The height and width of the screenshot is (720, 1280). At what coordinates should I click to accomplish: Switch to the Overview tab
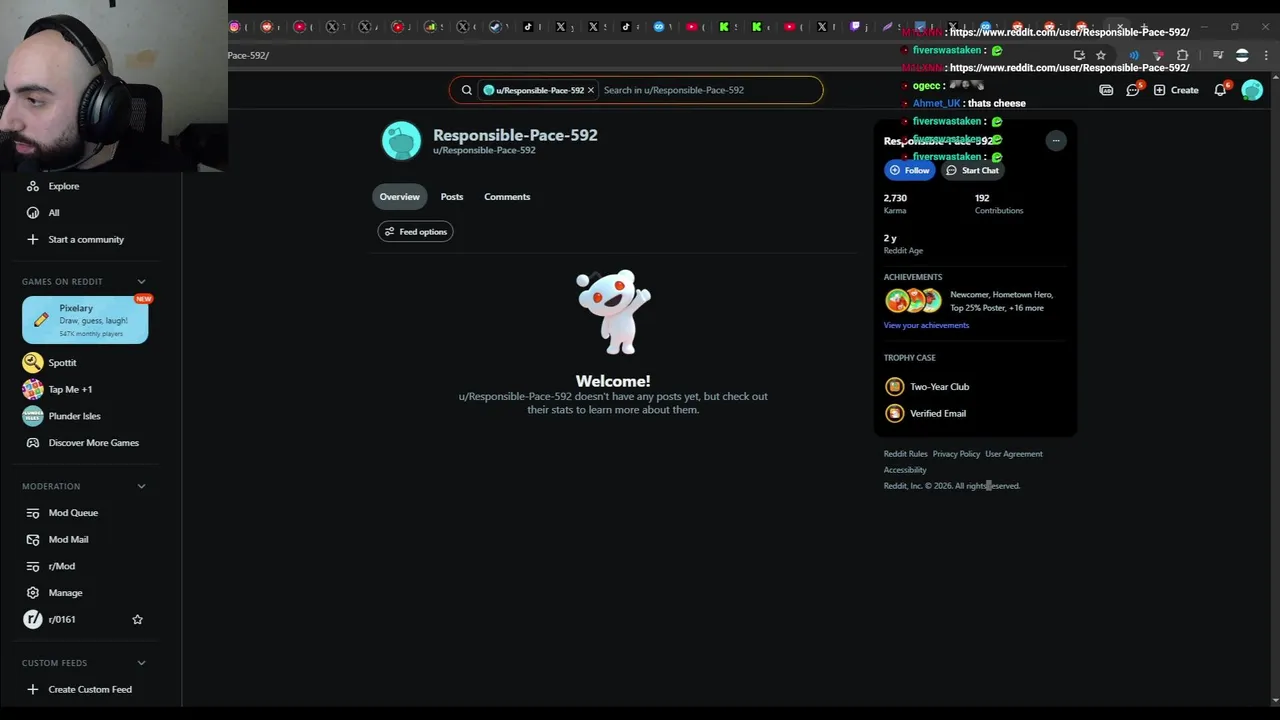coord(400,197)
